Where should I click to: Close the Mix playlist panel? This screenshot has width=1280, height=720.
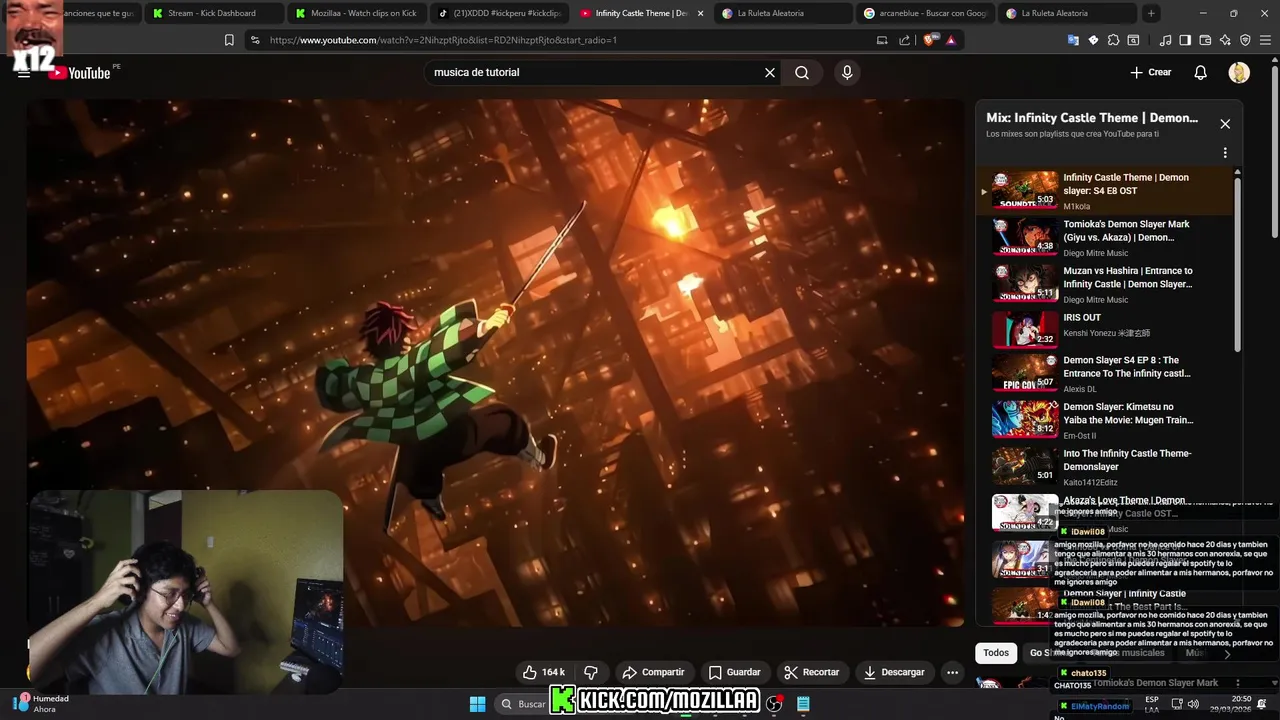pos(1225,124)
